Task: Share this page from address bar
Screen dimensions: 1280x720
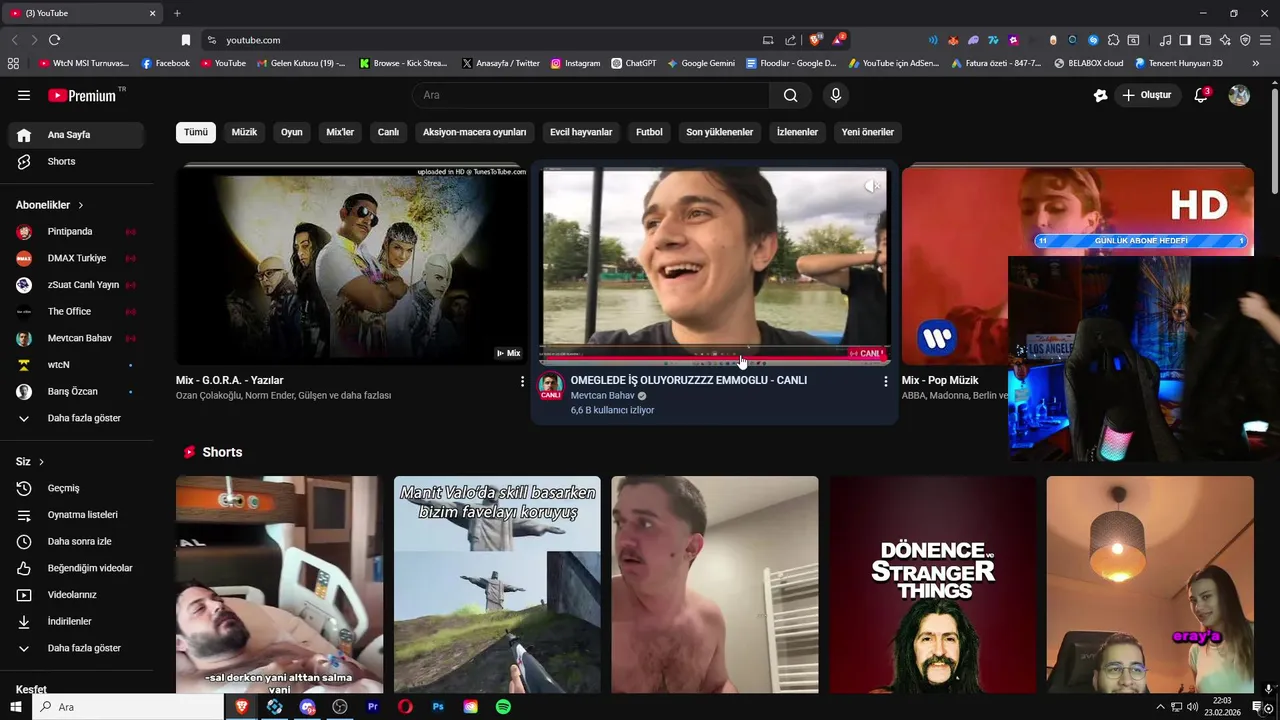Action: tap(791, 40)
